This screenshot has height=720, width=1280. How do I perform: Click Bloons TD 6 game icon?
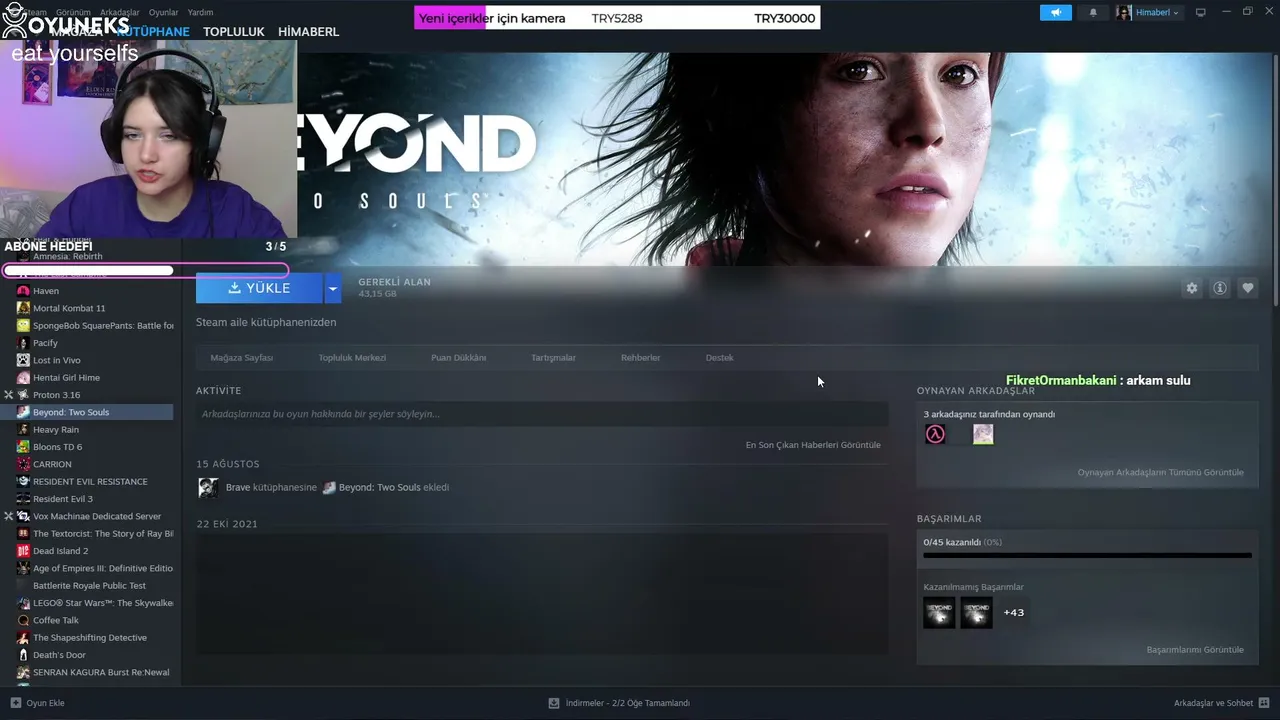coord(23,447)
